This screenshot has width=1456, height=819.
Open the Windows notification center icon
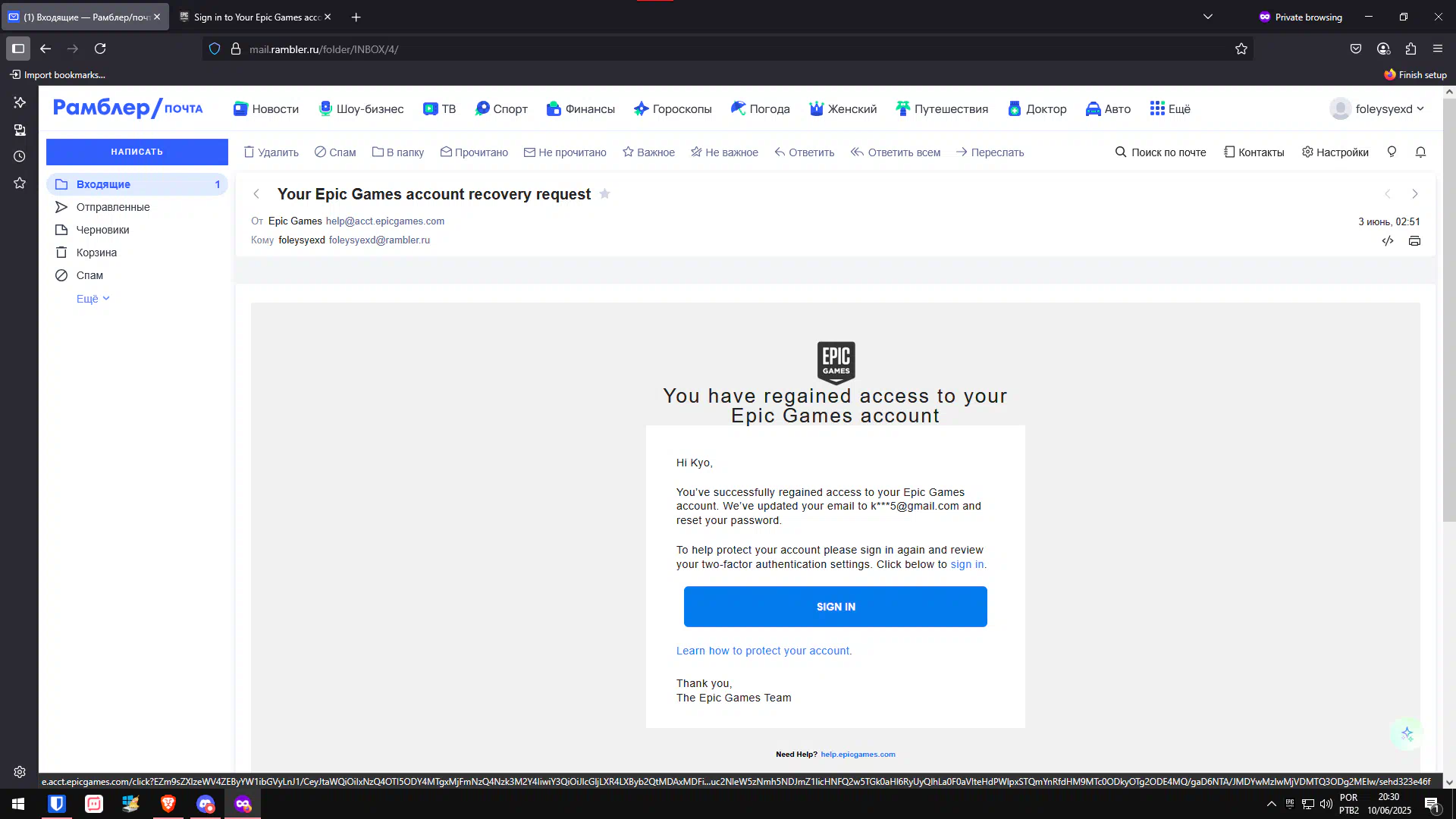tap(1432, 805)
